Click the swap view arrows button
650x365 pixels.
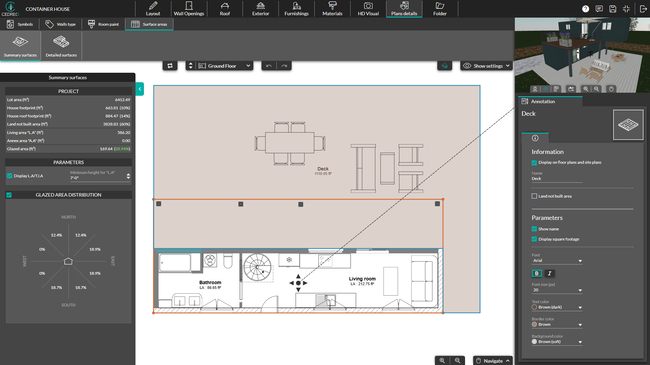[x=170, y=66]
